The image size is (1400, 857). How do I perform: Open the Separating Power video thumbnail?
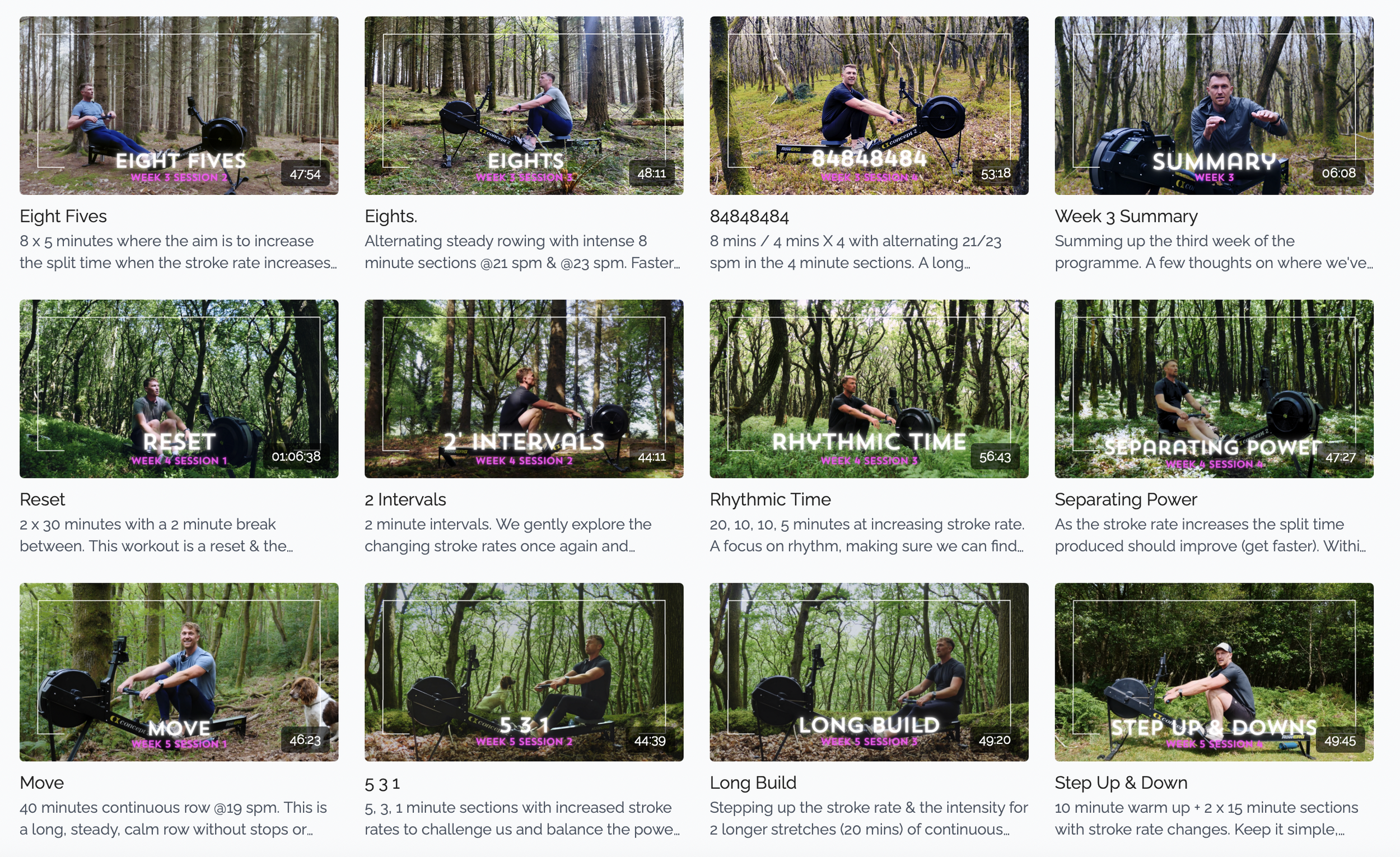1213,388
